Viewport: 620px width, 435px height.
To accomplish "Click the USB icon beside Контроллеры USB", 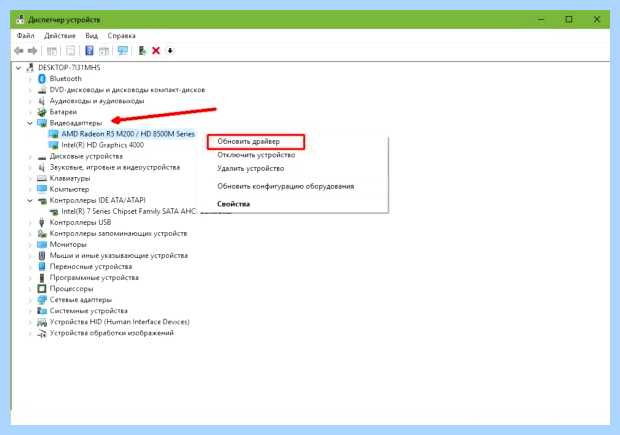I will click(x=42, y=222).
